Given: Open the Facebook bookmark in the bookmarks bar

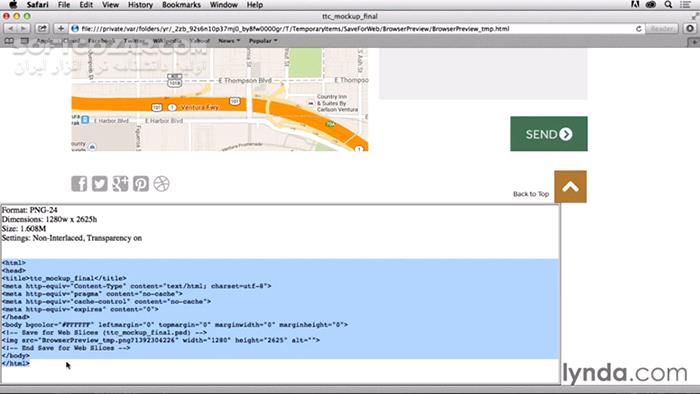Looking at the screenshot, I should [101, 41].
